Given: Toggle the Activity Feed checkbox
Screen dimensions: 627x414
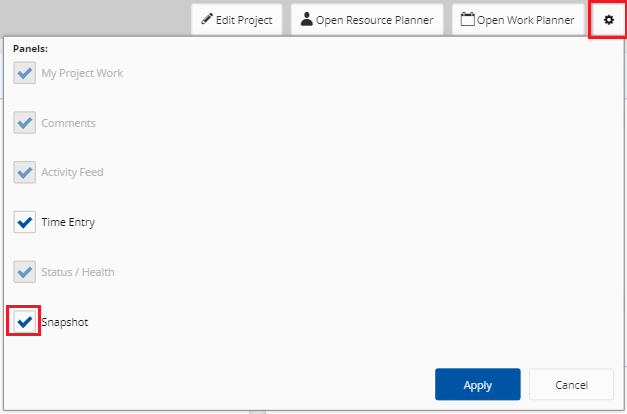Looking at the screenshot, I should [x=24, y=172].
